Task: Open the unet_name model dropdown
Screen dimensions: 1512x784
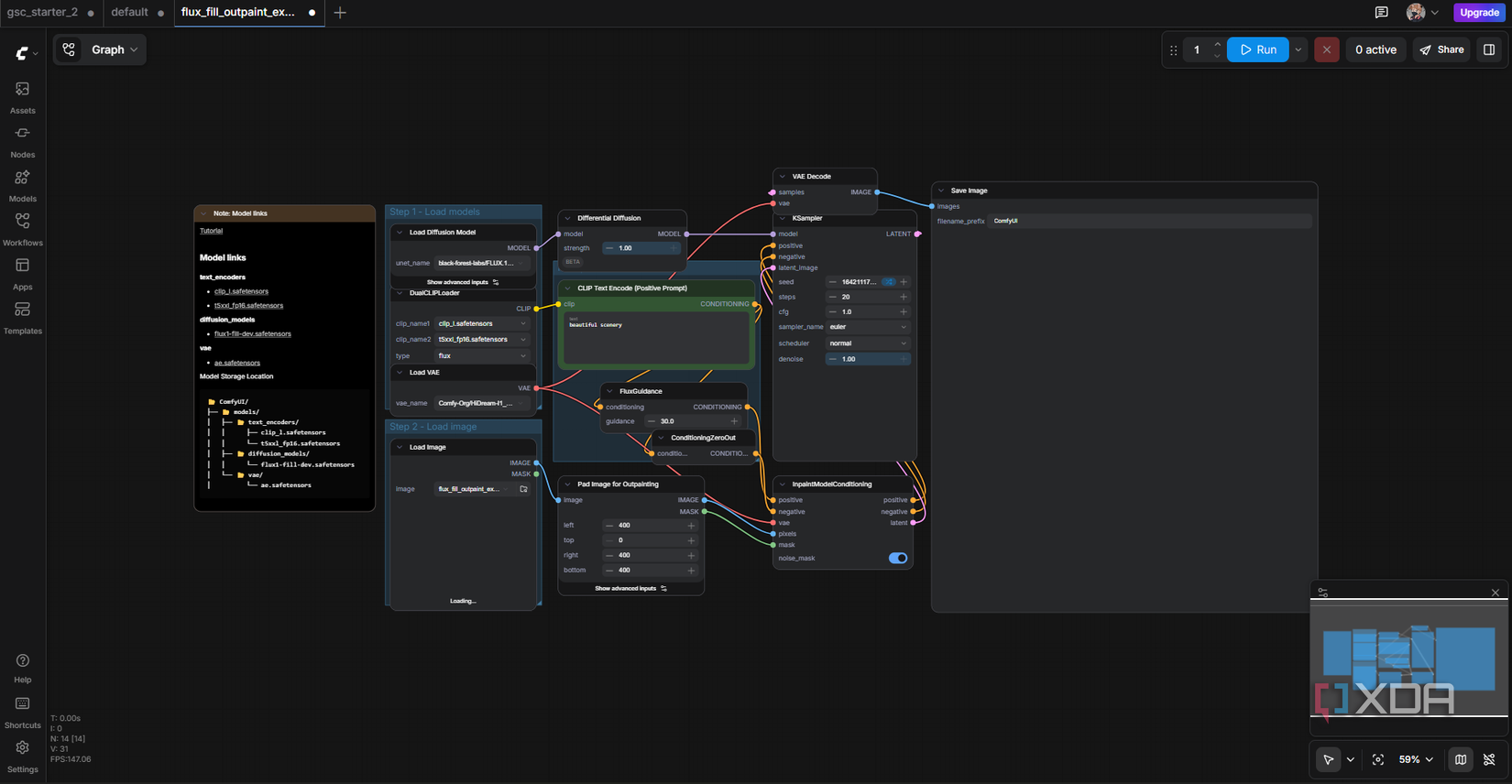Action: coord(482,263)
